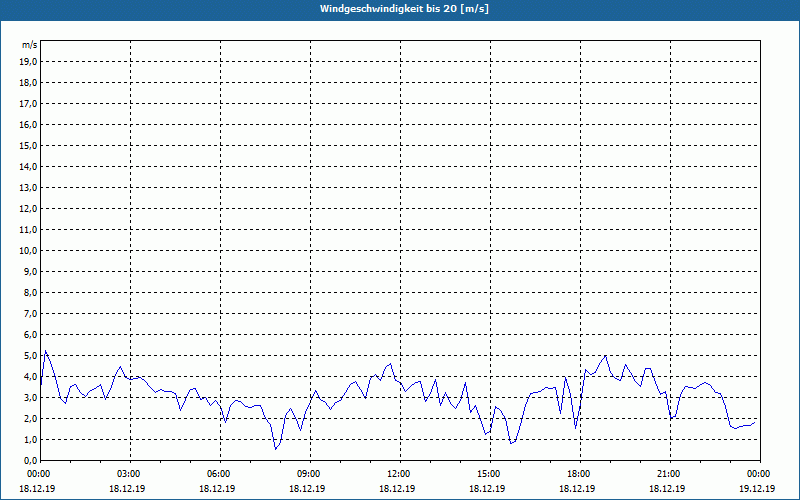The width and height of the screenshot is (800, 500).
Task: Click the 6,0 y-axis label
Action: click(x=30, y=335)
